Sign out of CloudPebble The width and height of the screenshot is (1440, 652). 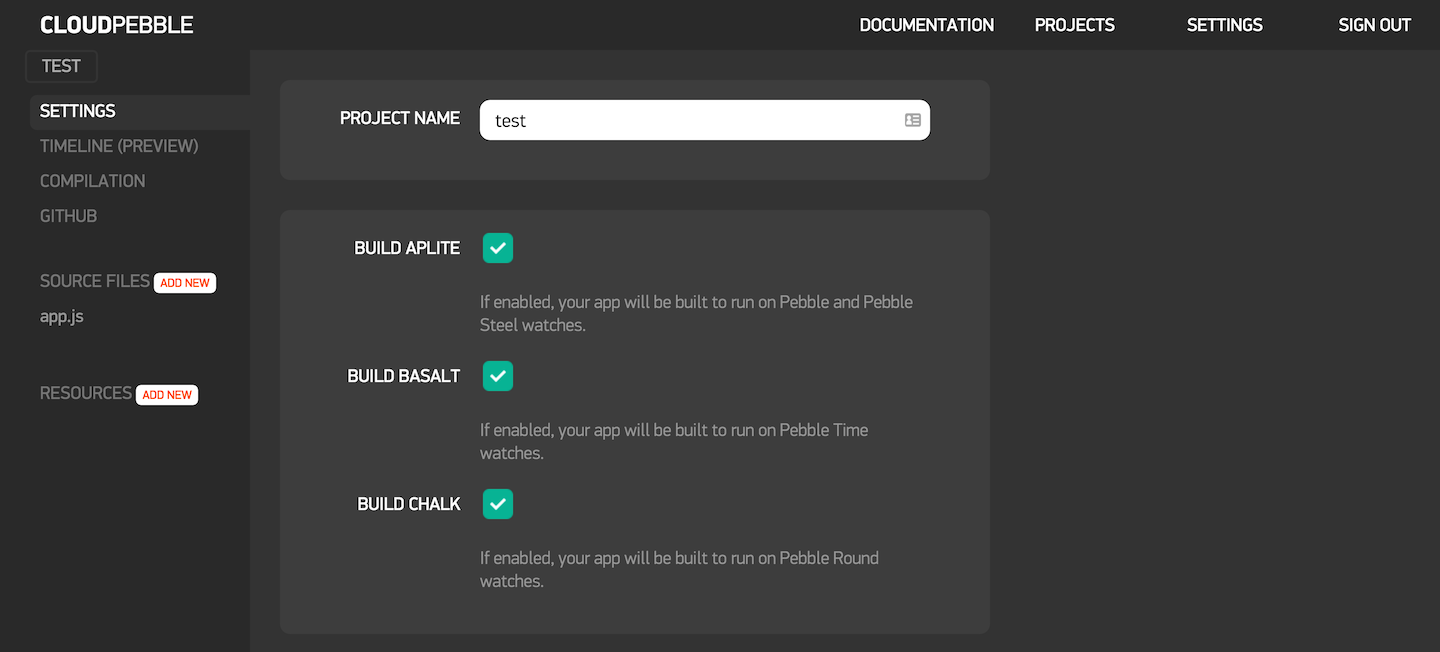(1374, 24)
